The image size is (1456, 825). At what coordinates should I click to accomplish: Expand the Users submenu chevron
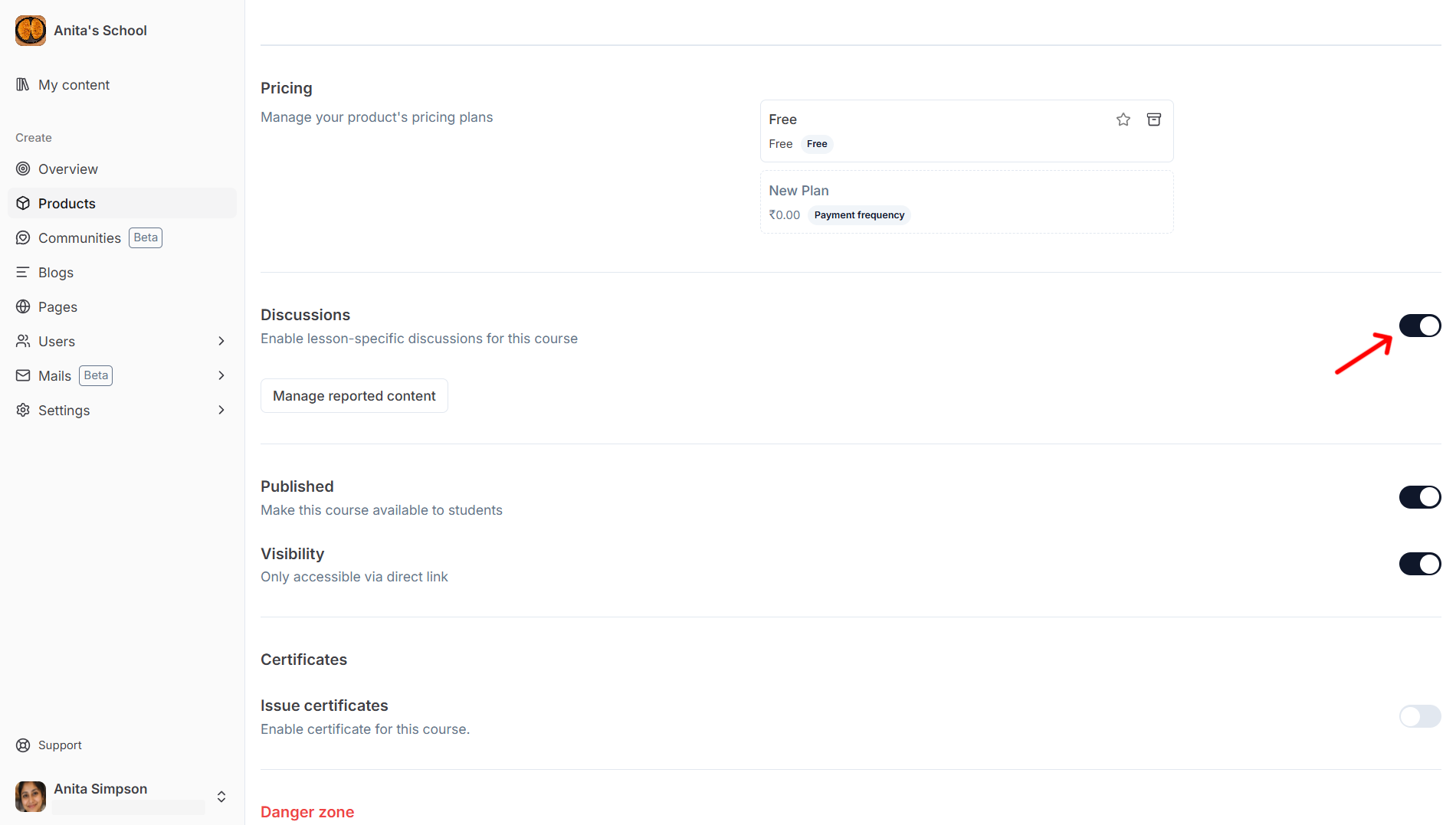221,341
